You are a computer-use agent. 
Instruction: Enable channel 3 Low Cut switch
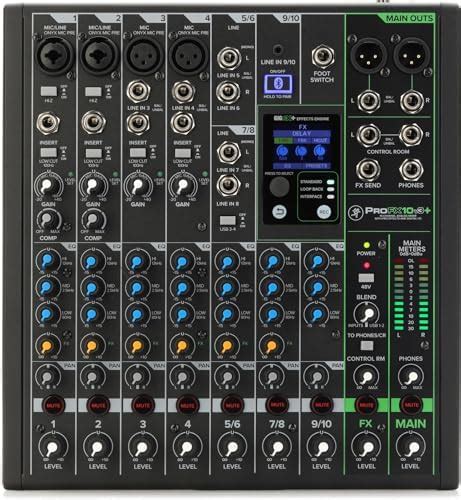coord(138,153)
